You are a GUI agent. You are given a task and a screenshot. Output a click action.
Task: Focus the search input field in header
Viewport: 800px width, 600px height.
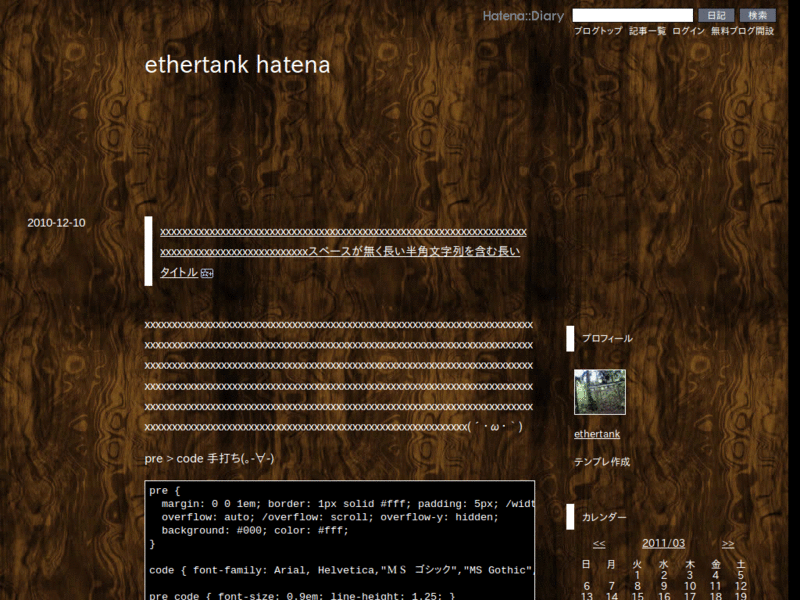click(x=633, y=15)
